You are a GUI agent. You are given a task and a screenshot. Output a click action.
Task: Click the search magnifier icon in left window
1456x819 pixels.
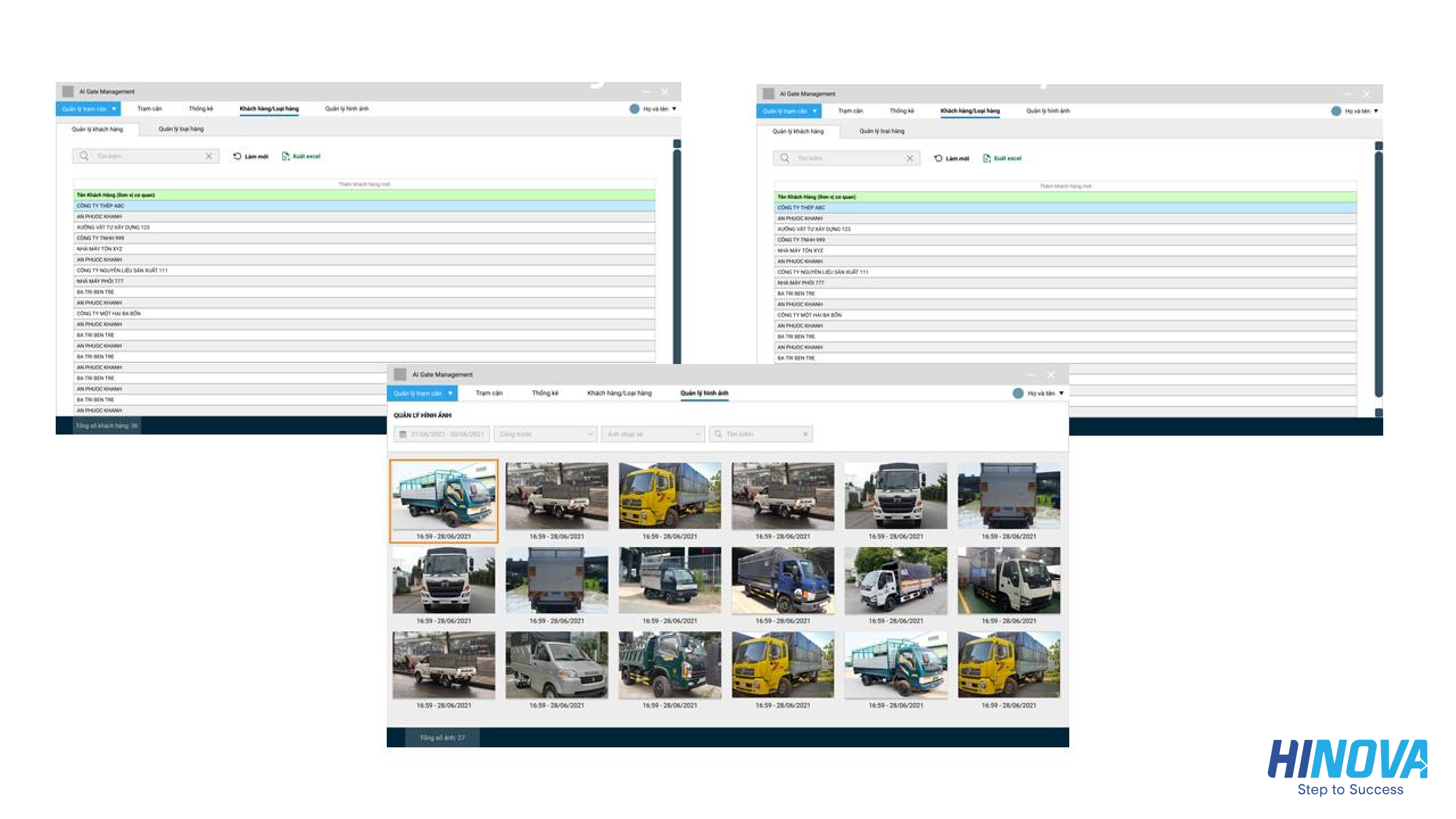click(84, 156)
